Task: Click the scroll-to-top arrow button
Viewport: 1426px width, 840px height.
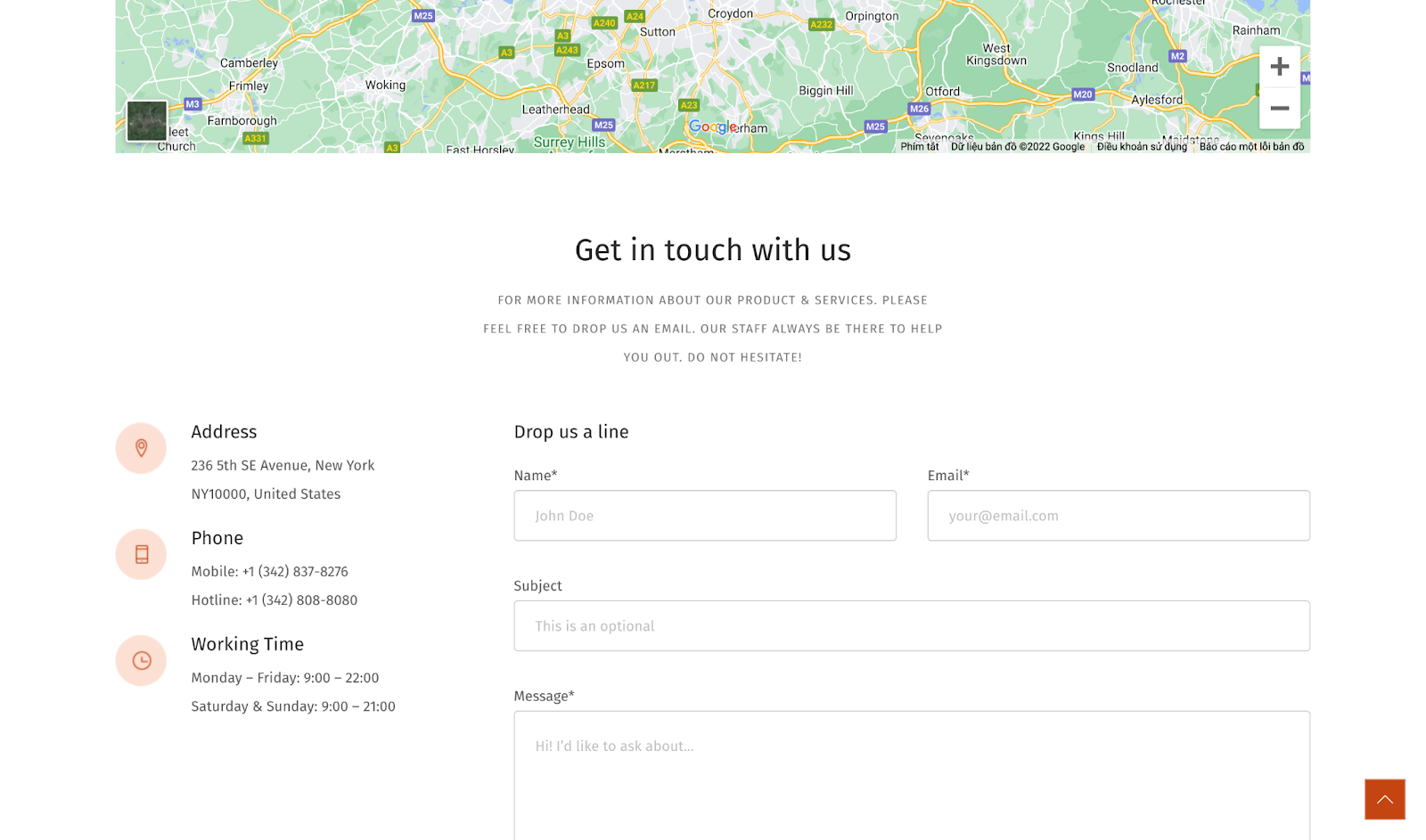Action: [1384, 799]
